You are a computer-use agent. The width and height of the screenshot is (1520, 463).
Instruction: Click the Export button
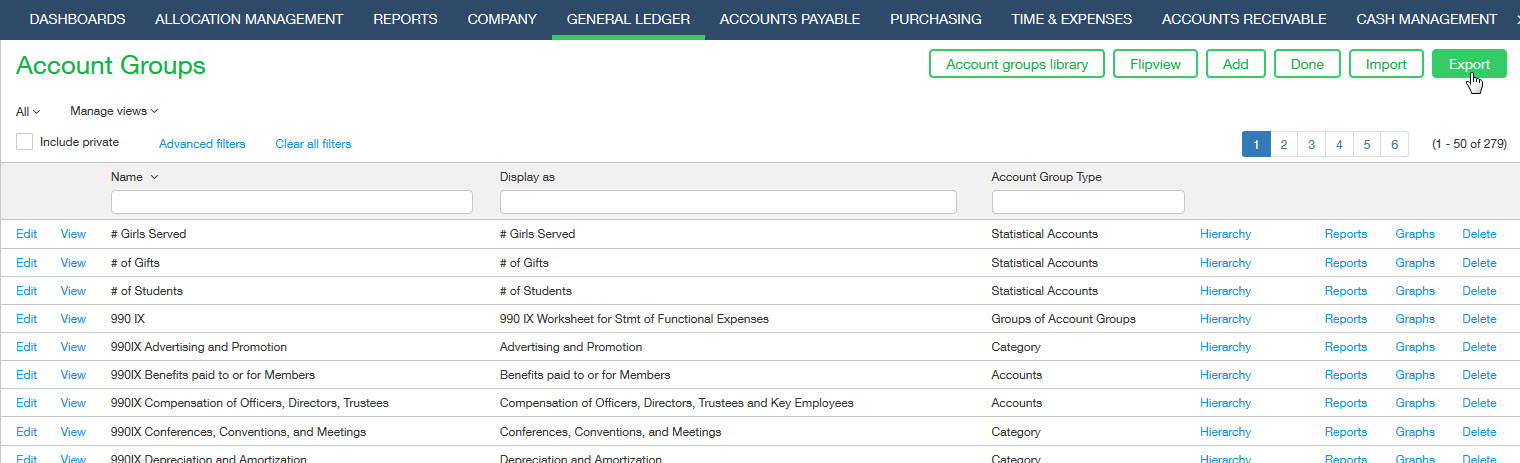click(1469, 64)
